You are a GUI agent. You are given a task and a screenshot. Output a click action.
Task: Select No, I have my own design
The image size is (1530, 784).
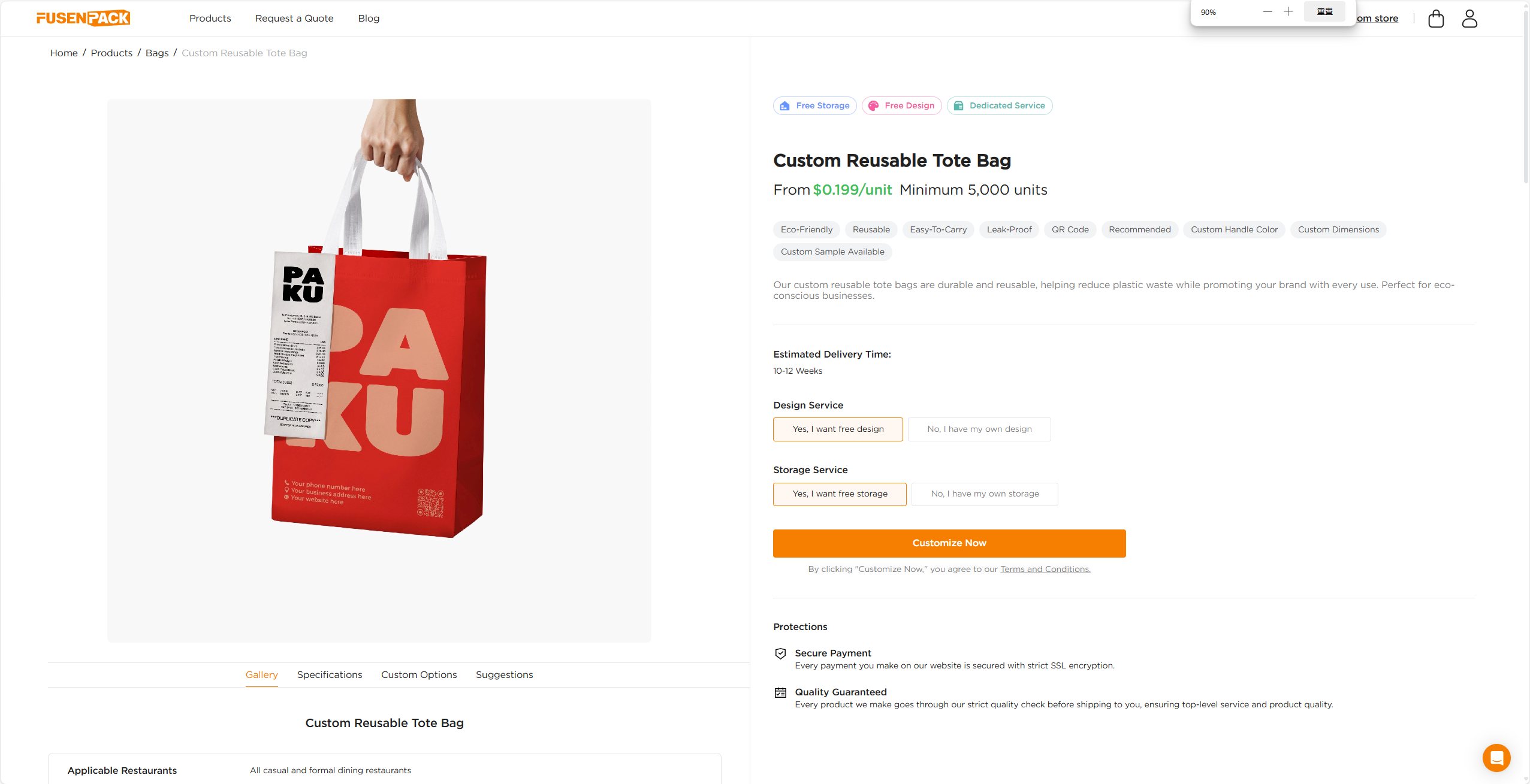click(979, 429)
